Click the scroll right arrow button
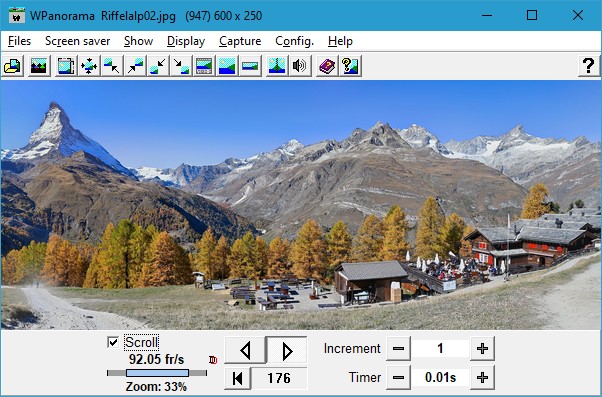This screenshot has width=602, height=397. coord(287,350)
